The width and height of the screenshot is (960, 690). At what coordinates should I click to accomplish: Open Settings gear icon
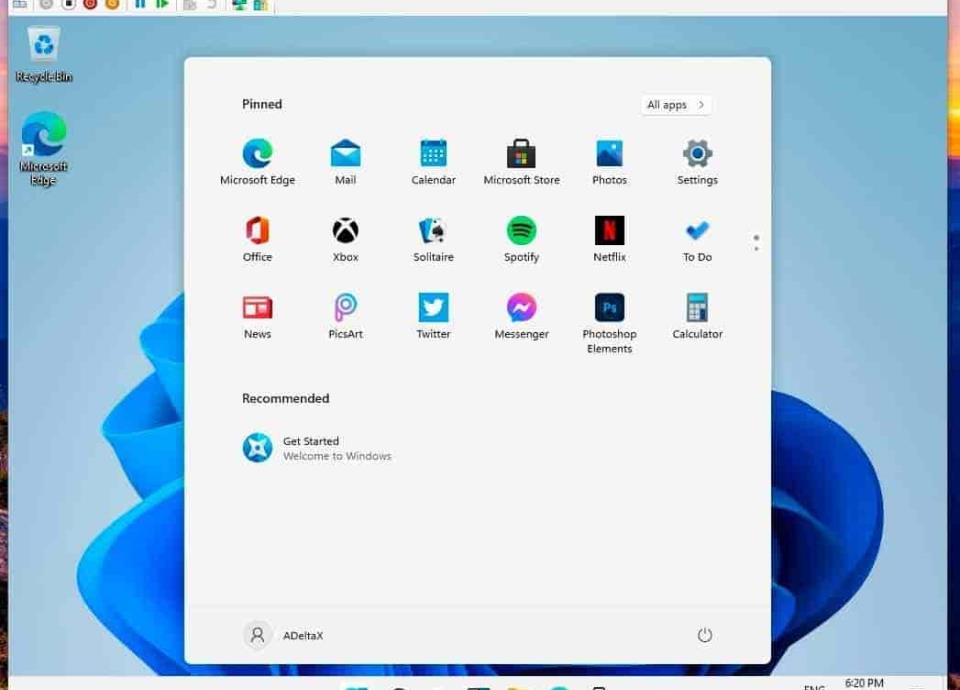click(x=697, y=154)
